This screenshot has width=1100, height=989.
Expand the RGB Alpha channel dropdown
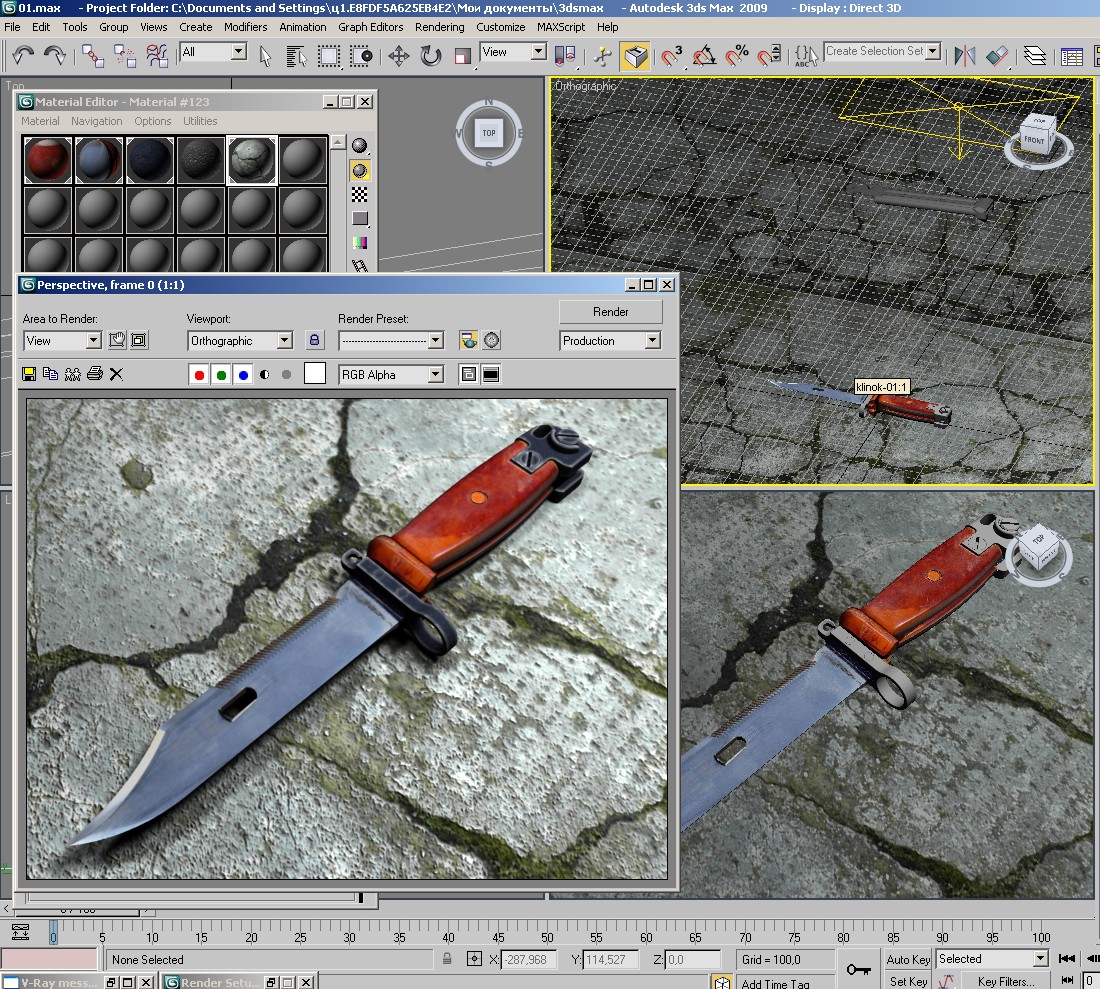click(x=435, y=375)
